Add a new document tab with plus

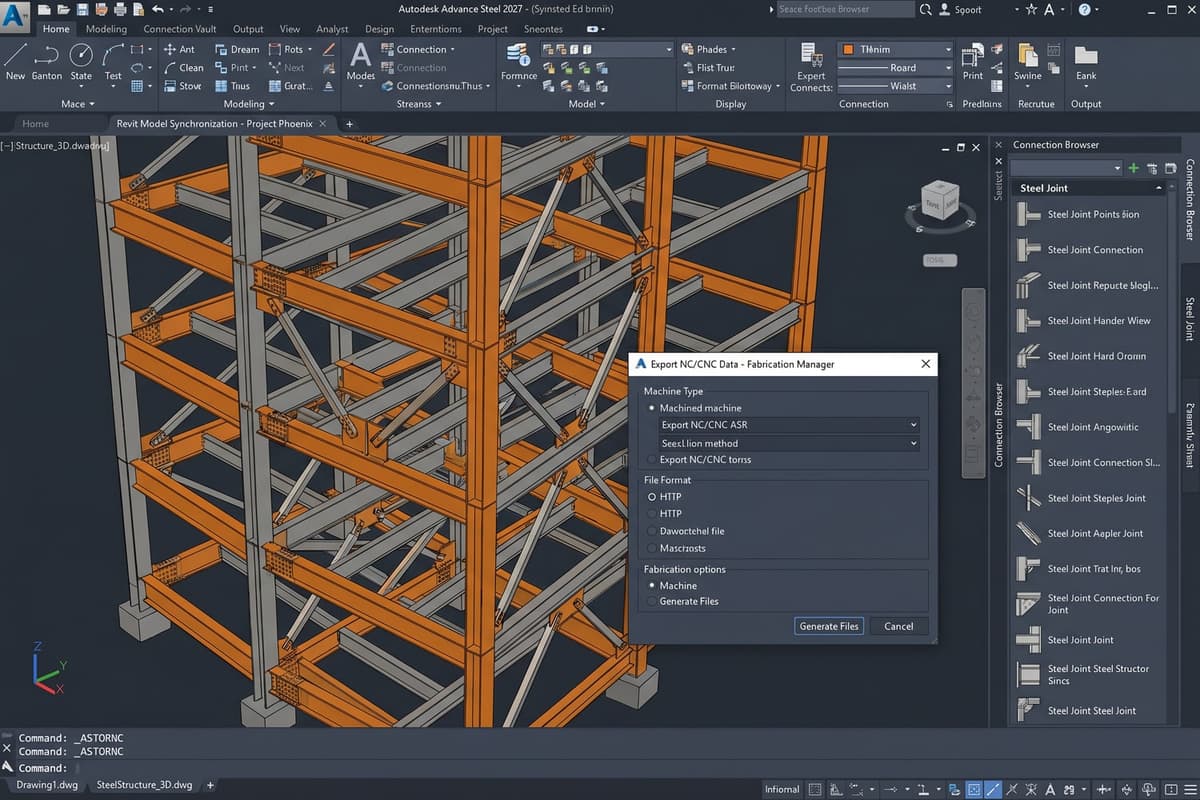349,123
